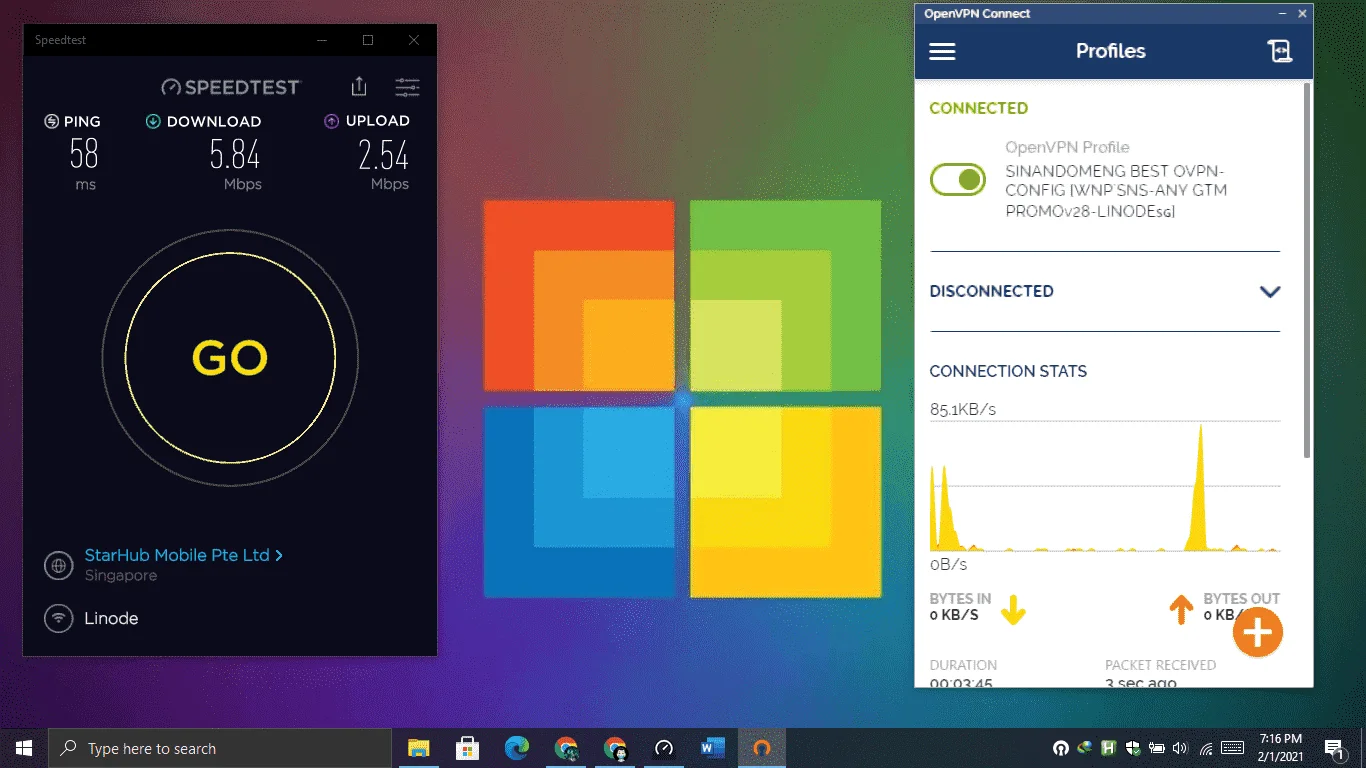Click the green H icon in system tray

click(x=1109, y=748)
